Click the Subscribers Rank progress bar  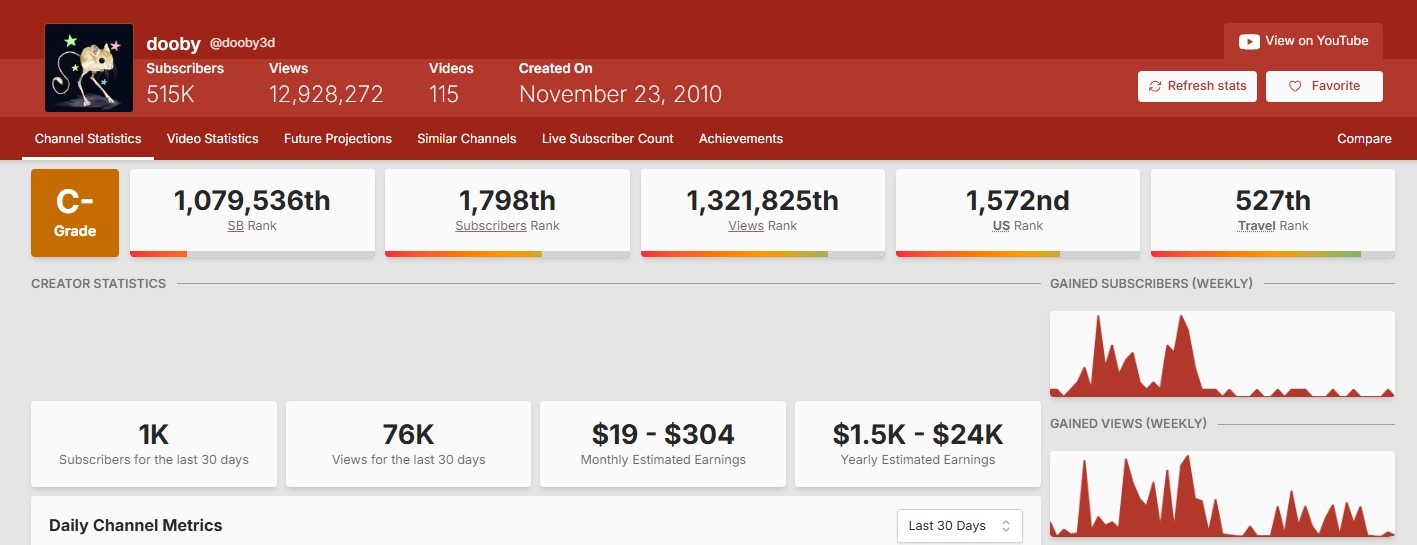507,254
